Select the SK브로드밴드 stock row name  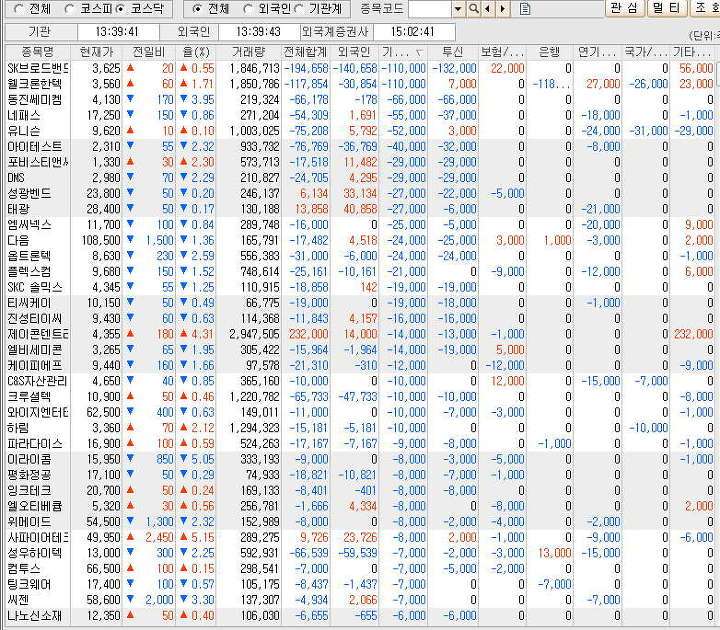[38, 68]
